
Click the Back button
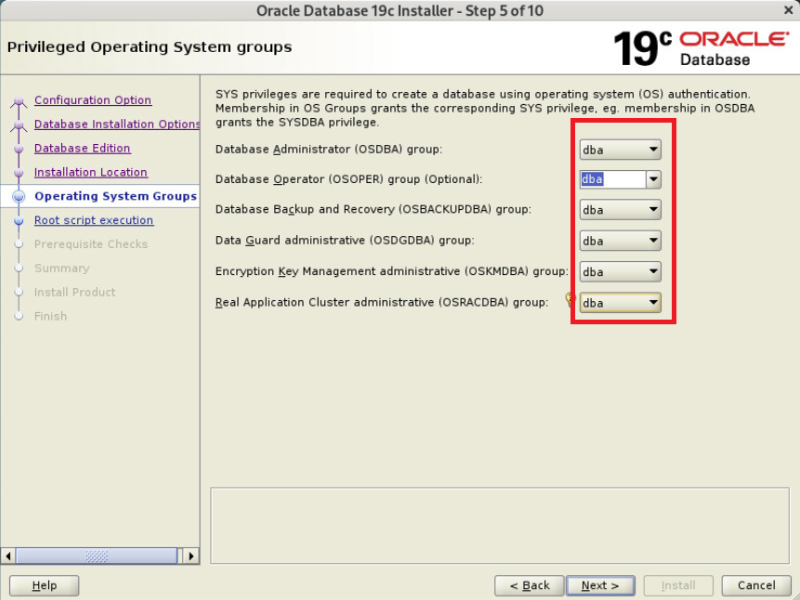pyautogui.click(x=529, y=585)
